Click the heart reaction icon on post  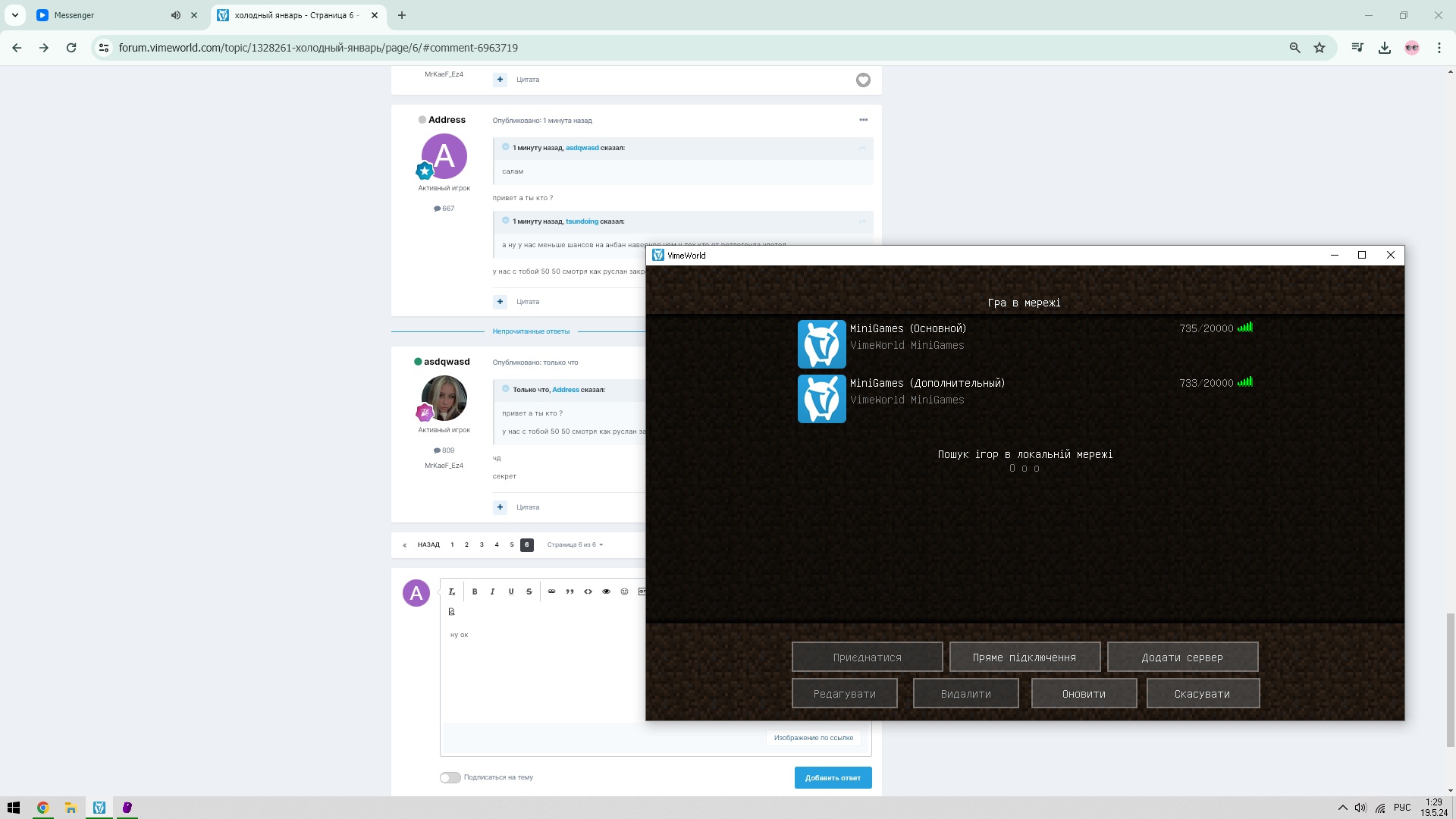click(863, 80)
